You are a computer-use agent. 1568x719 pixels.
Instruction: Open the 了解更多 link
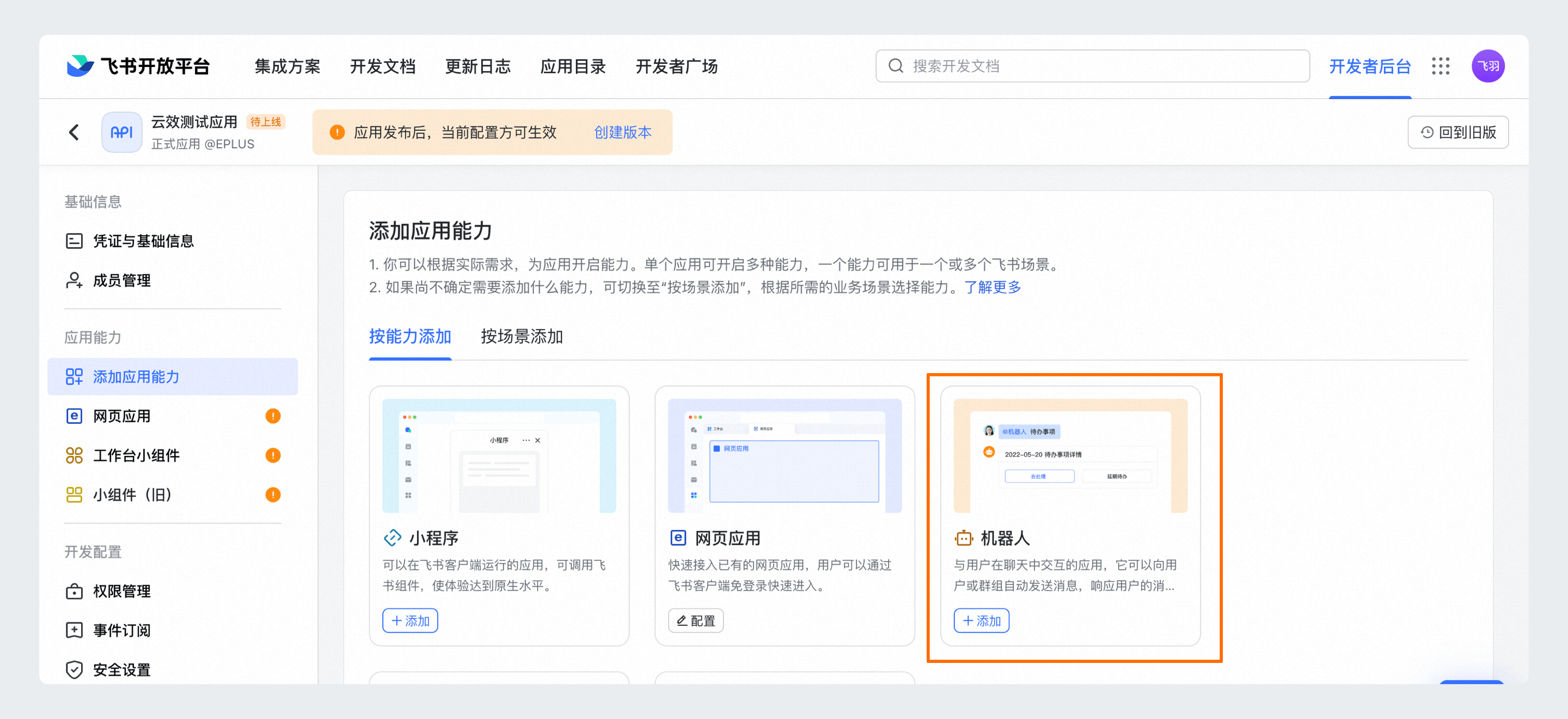click(994, 288)
